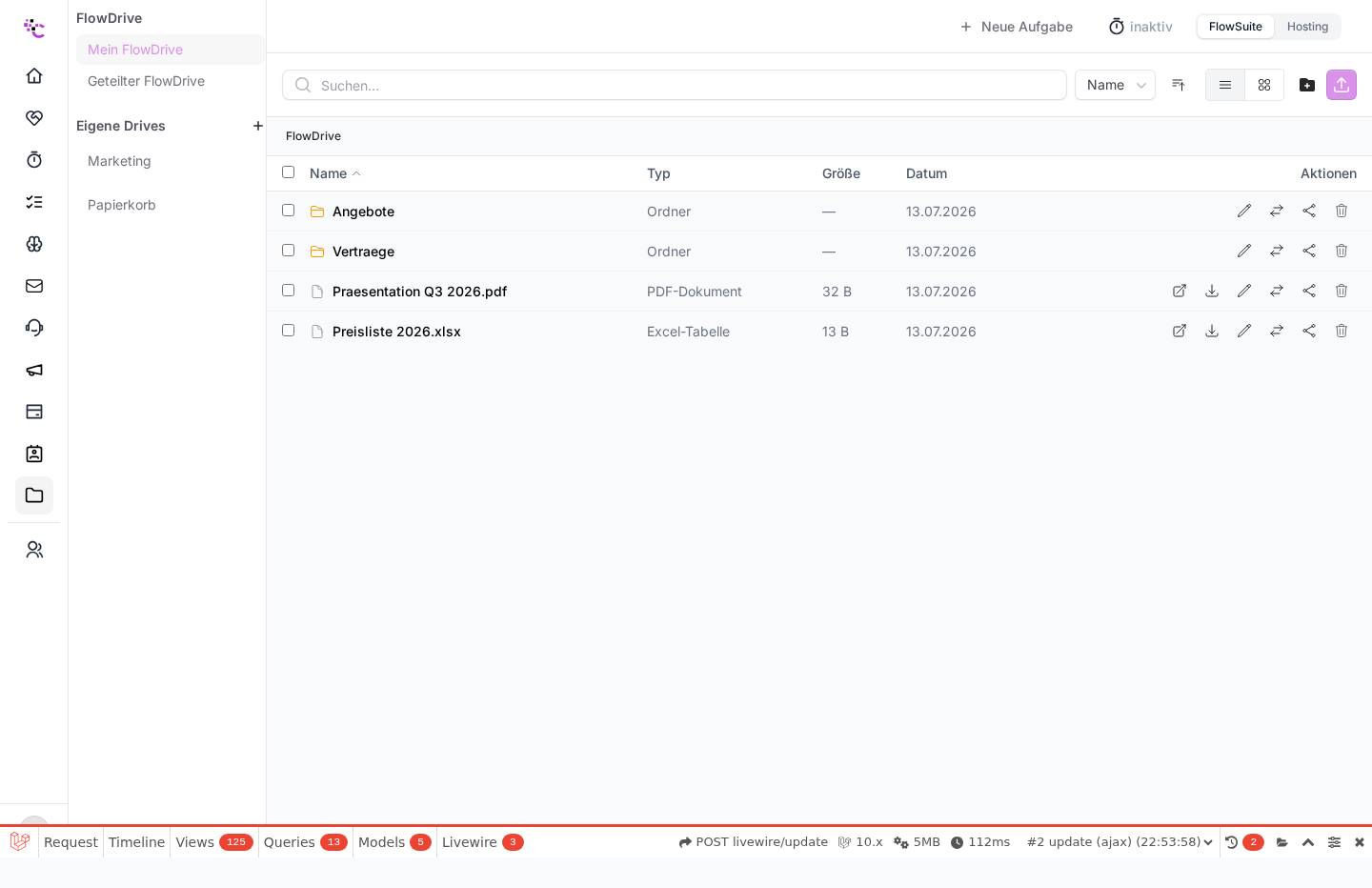The height and width of the screenshot is (888, 1372).
Task: Click the upload file button
Action: point(1342,85)
